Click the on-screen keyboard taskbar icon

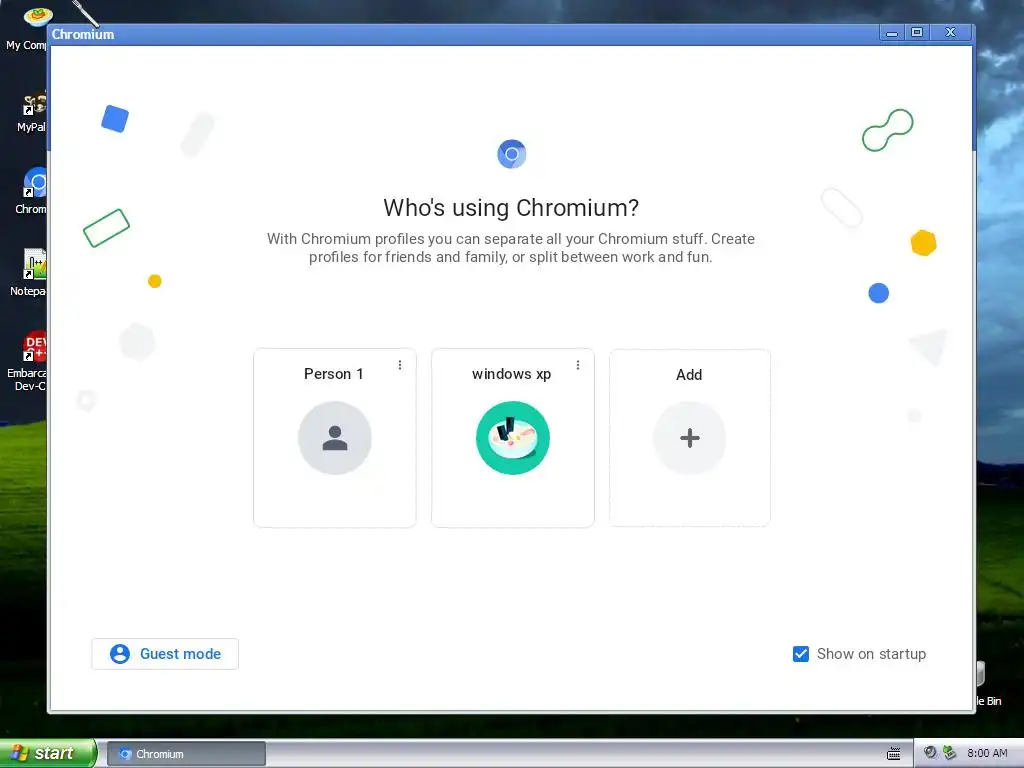point(893,754)
